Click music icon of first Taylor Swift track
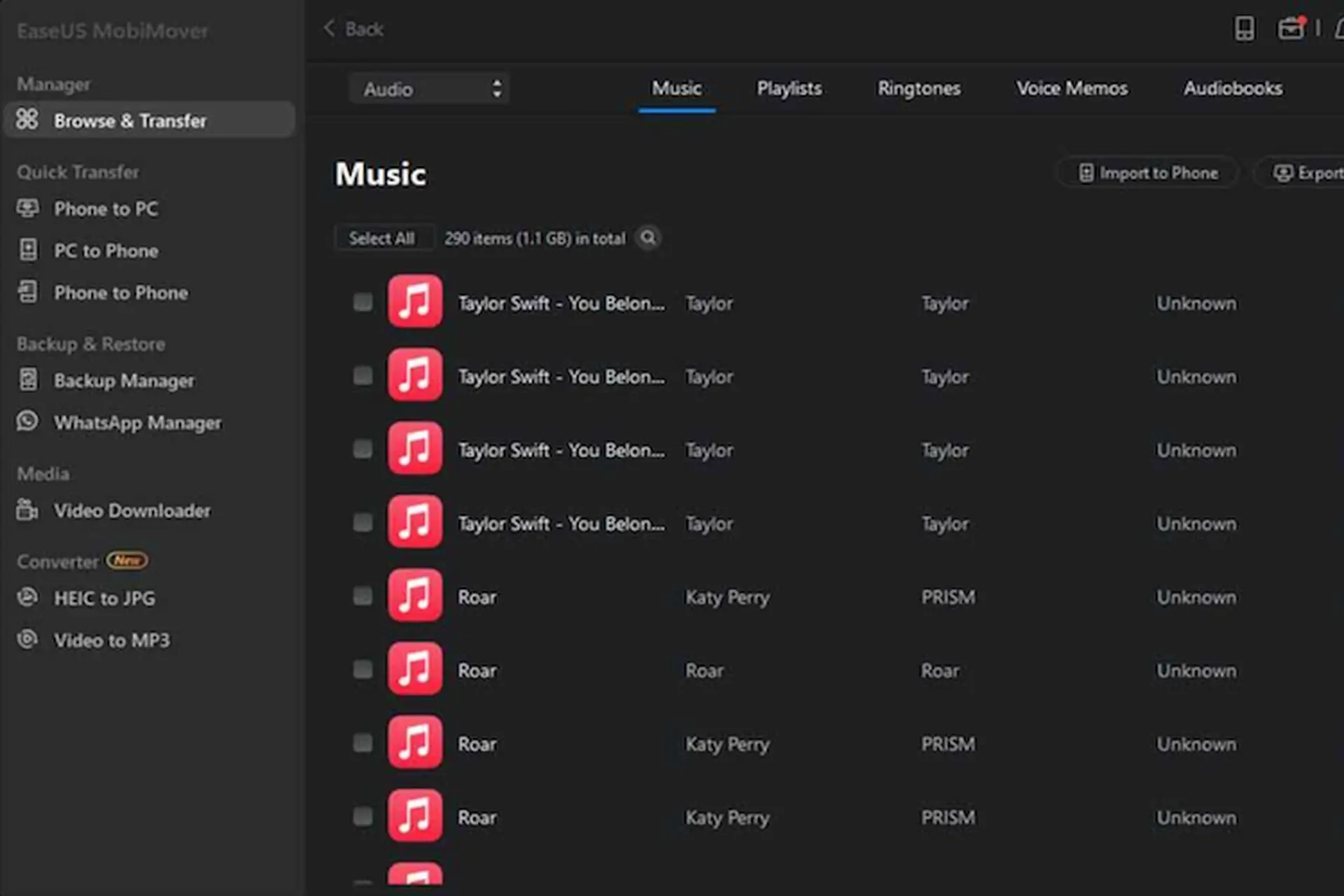 pos(415,301)
